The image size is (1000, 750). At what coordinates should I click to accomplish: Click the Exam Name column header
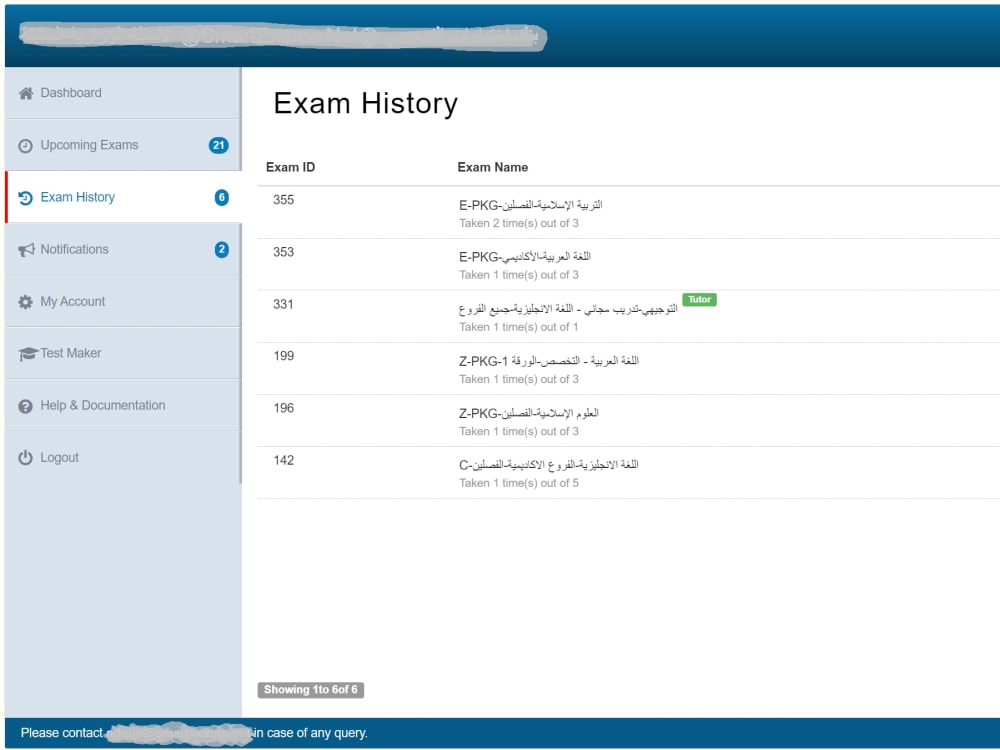pos(492,167)
